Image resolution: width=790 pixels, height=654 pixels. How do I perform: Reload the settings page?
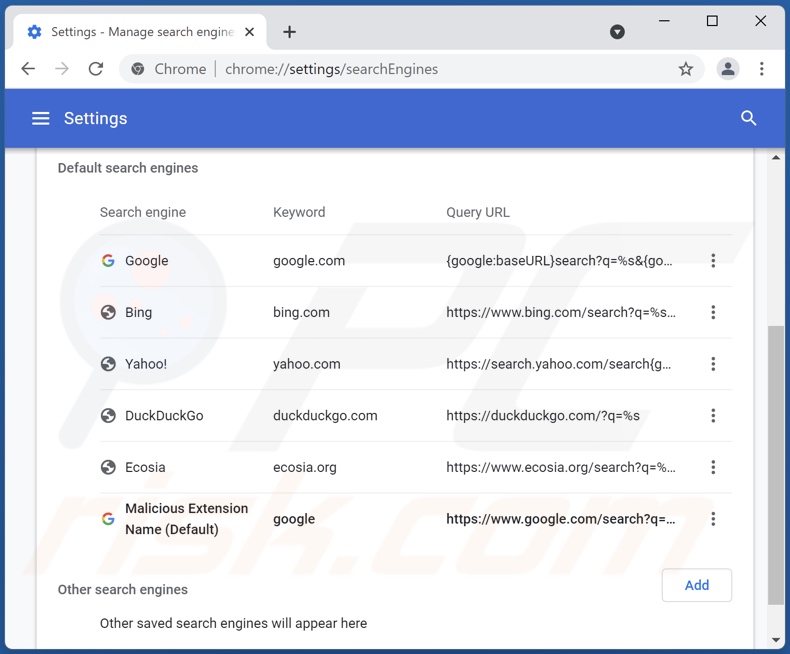(x=96, y=69)
